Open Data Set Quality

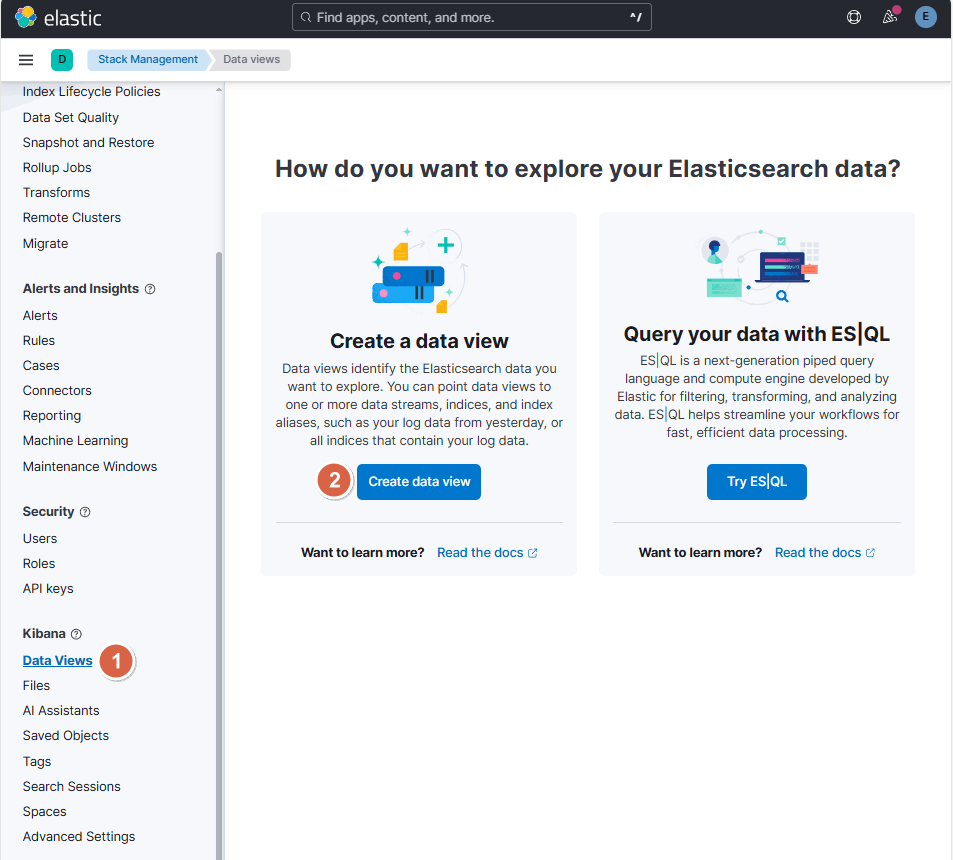[71, 117]
